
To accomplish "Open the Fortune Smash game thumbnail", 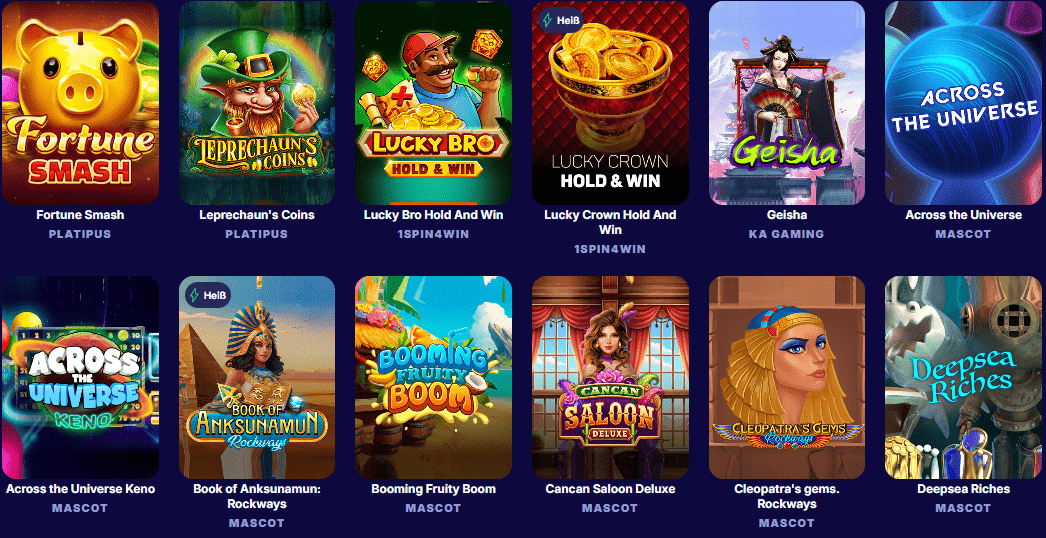I will 80,103.
